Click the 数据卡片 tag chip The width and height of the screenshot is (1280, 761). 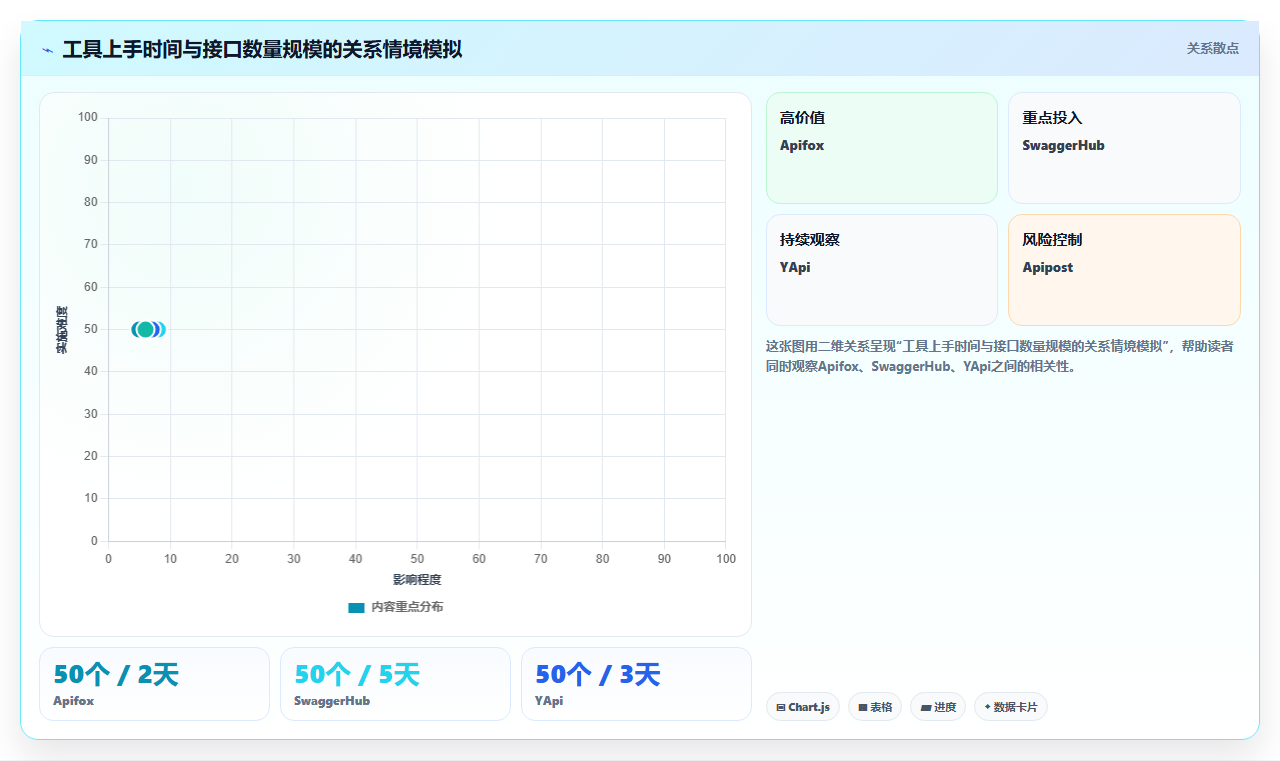tap(1010, 707)
